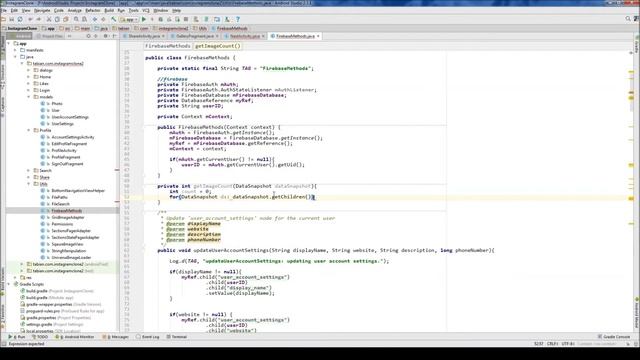Open the Build menu
640x360 pixels.
coord(109,10)
